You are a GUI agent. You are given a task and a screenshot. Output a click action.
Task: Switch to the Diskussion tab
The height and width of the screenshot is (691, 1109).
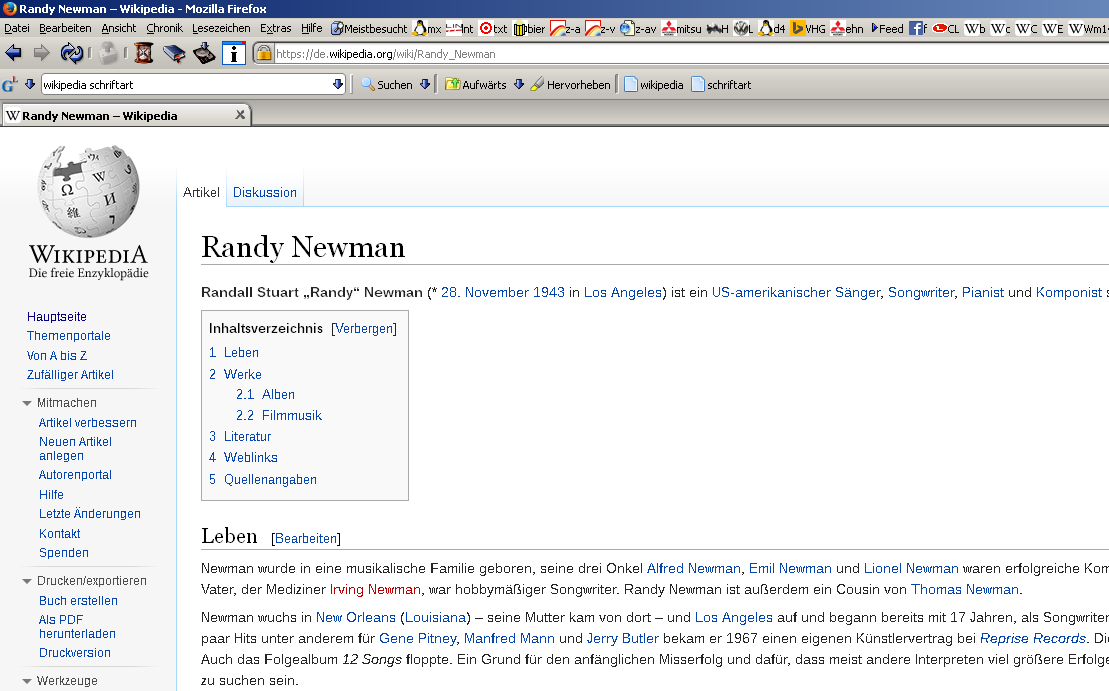[x=265, y=192]
